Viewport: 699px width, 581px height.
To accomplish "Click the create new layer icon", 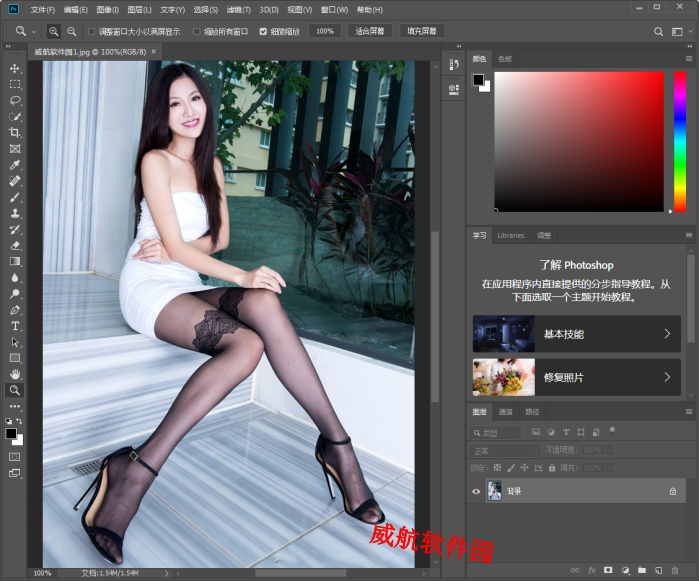I will click(659, 570).
